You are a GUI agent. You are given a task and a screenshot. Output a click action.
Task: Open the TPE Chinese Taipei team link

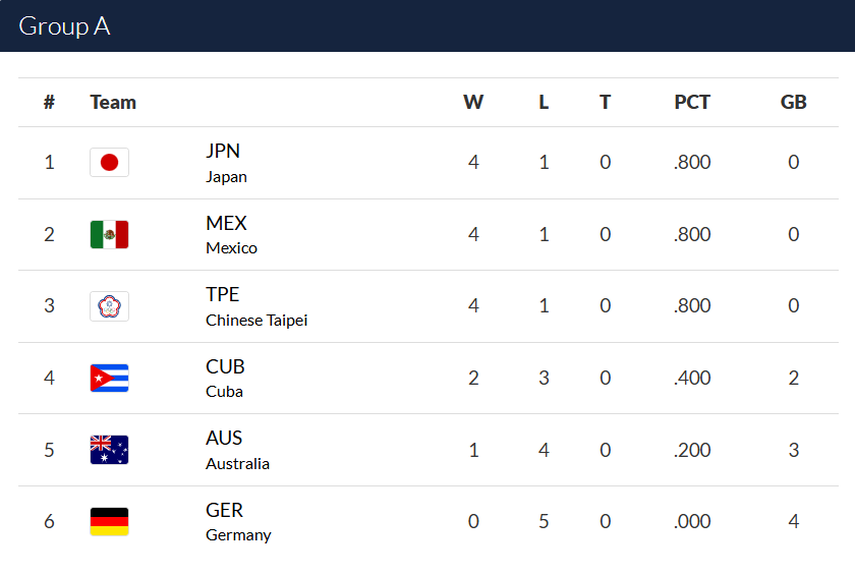click(256, 306)
